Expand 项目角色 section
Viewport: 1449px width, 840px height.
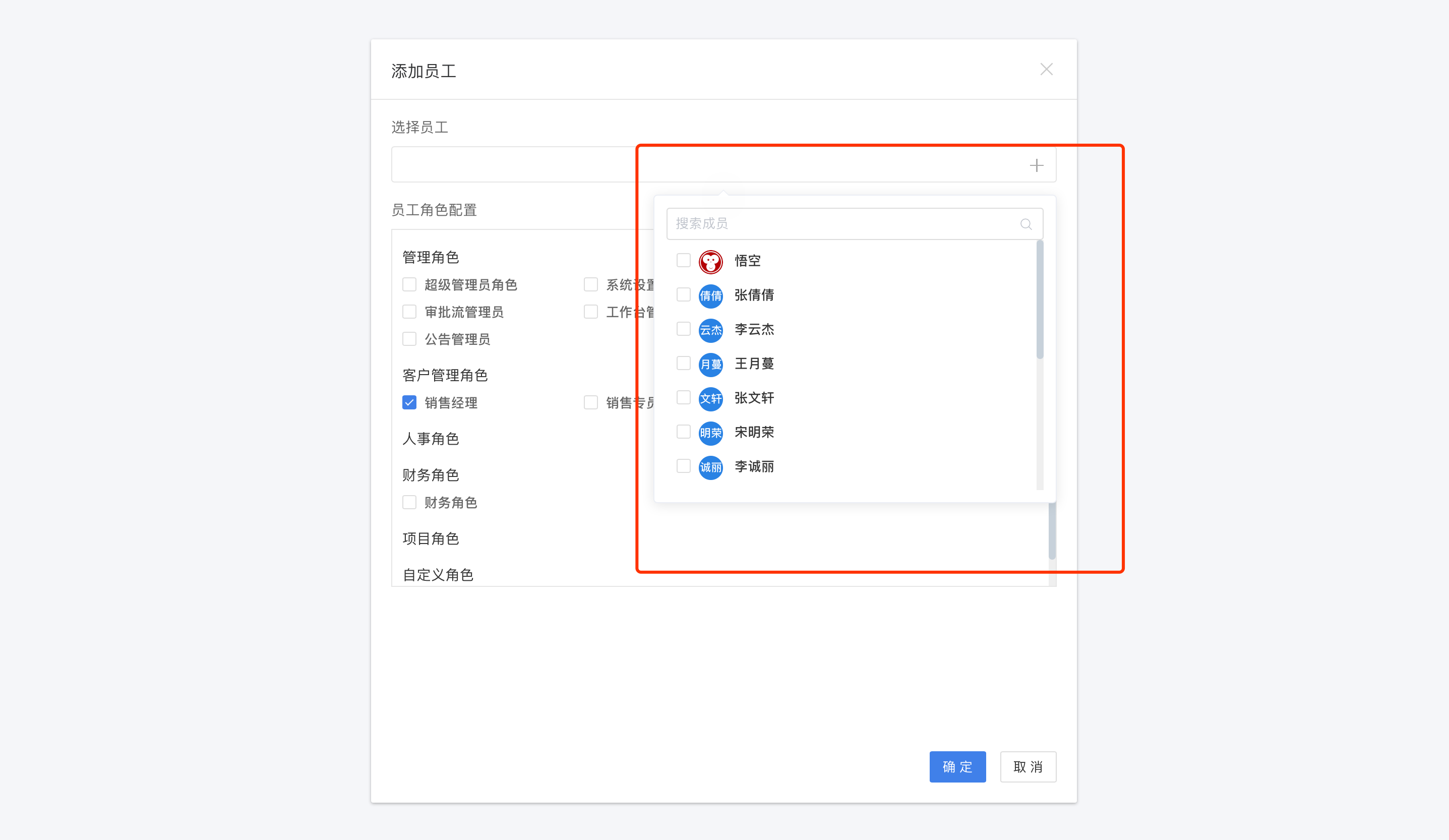coord(430,539)
